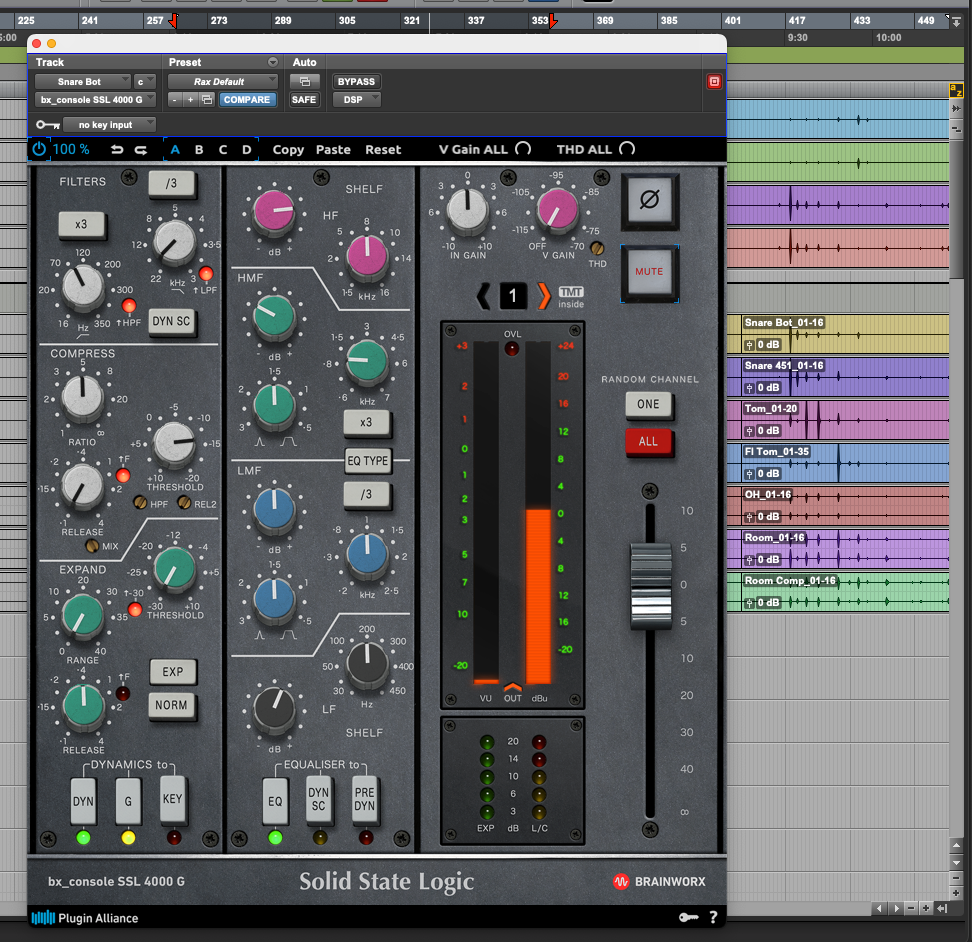Click the compressor MIX screw control
The height and width of the screenshot is (942, 972).
pos(92,546)
